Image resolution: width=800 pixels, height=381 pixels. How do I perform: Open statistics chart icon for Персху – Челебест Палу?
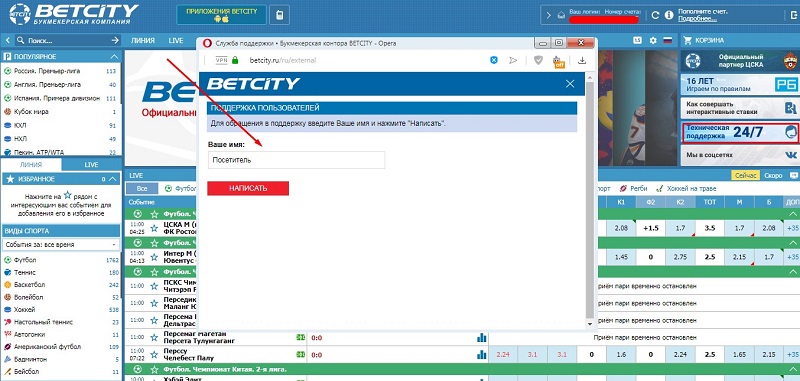[x=482, y=354]
